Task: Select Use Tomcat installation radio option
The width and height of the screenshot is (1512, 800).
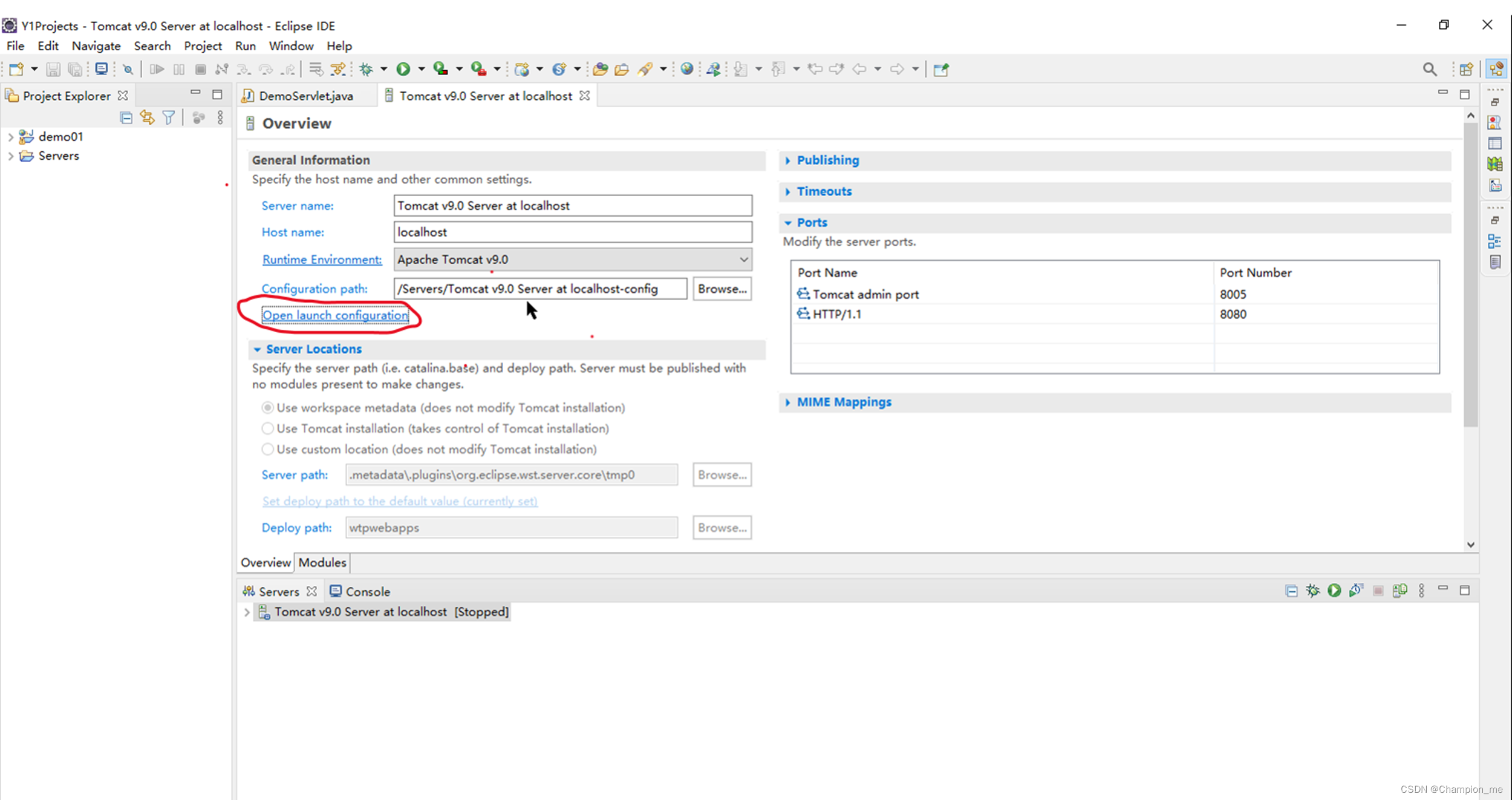Action: (x=267, y=428)
